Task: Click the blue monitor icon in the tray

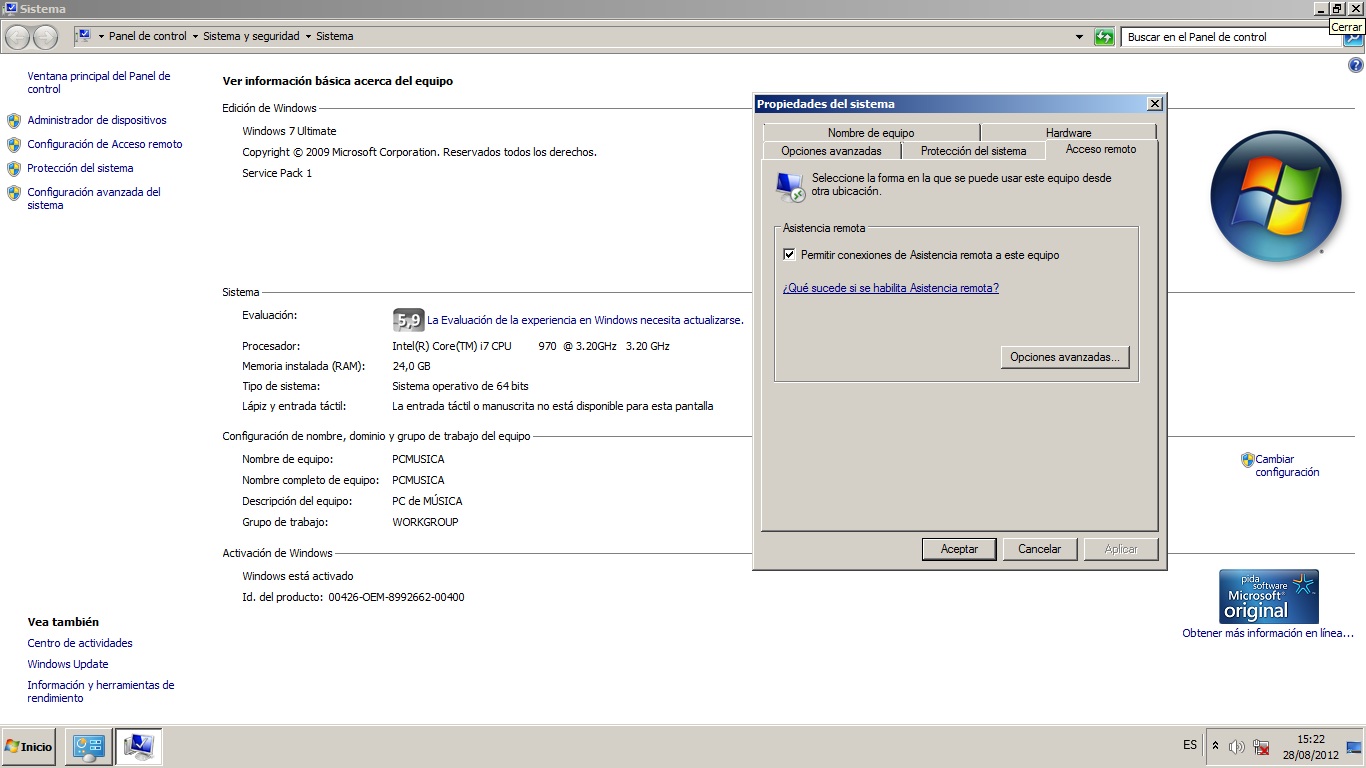Action: pyautogui.click(x=1354, y=747)
